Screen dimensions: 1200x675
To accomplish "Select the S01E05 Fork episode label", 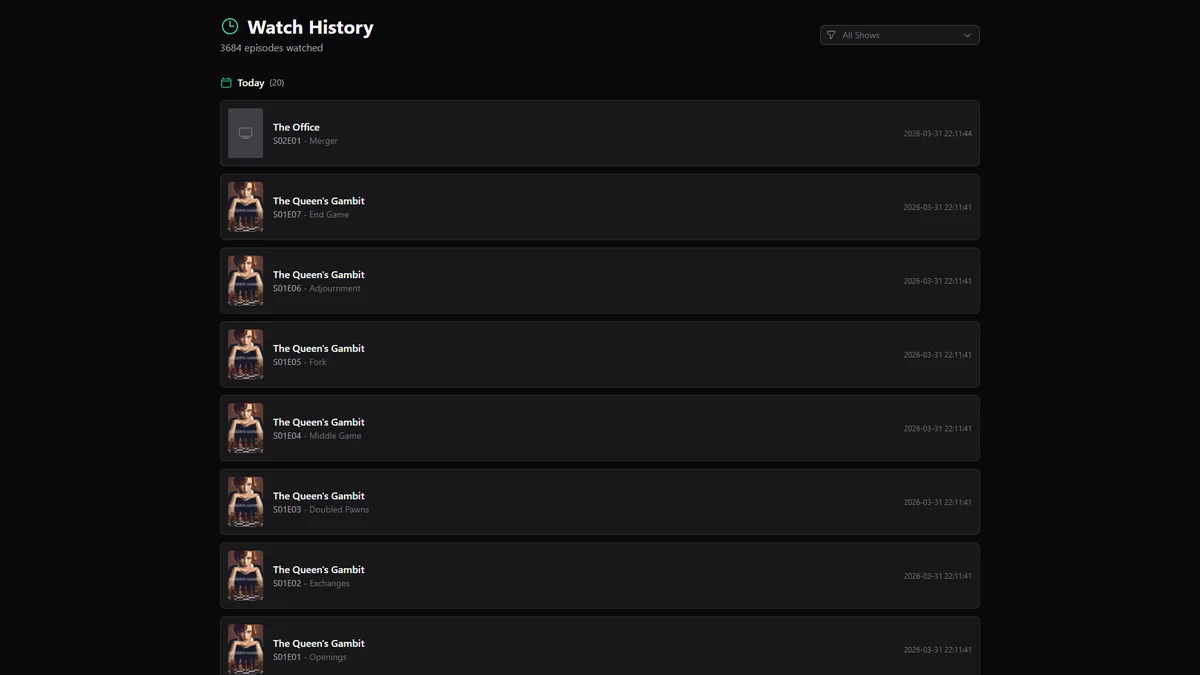I will (299, 362).
